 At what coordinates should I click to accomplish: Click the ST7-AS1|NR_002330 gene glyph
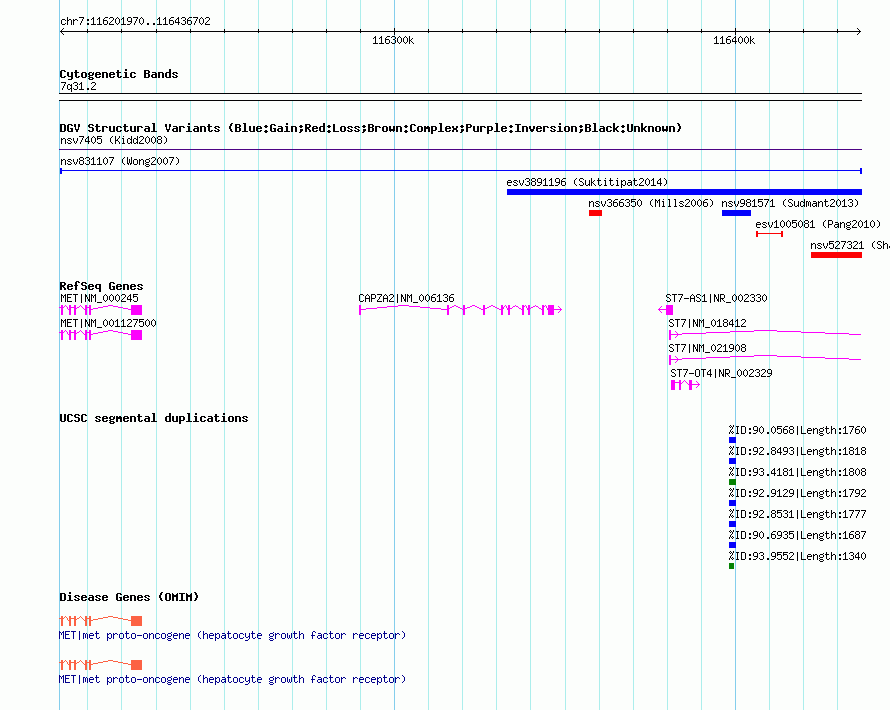coord(666,310)
